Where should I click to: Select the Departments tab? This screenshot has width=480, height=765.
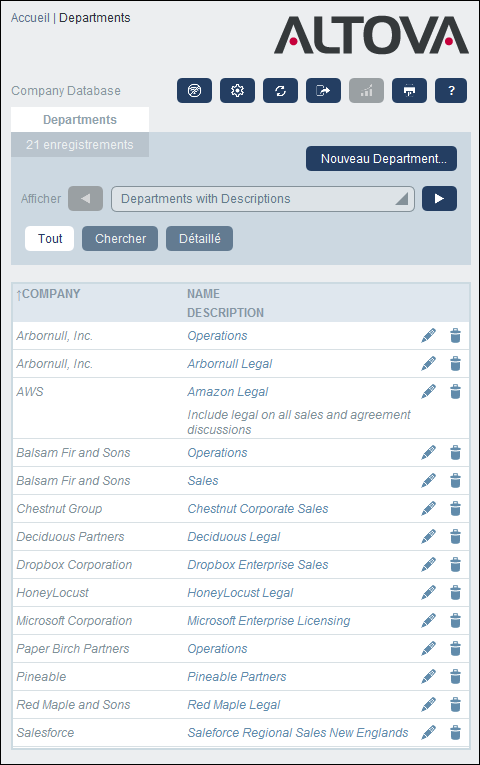coord(80,120)
